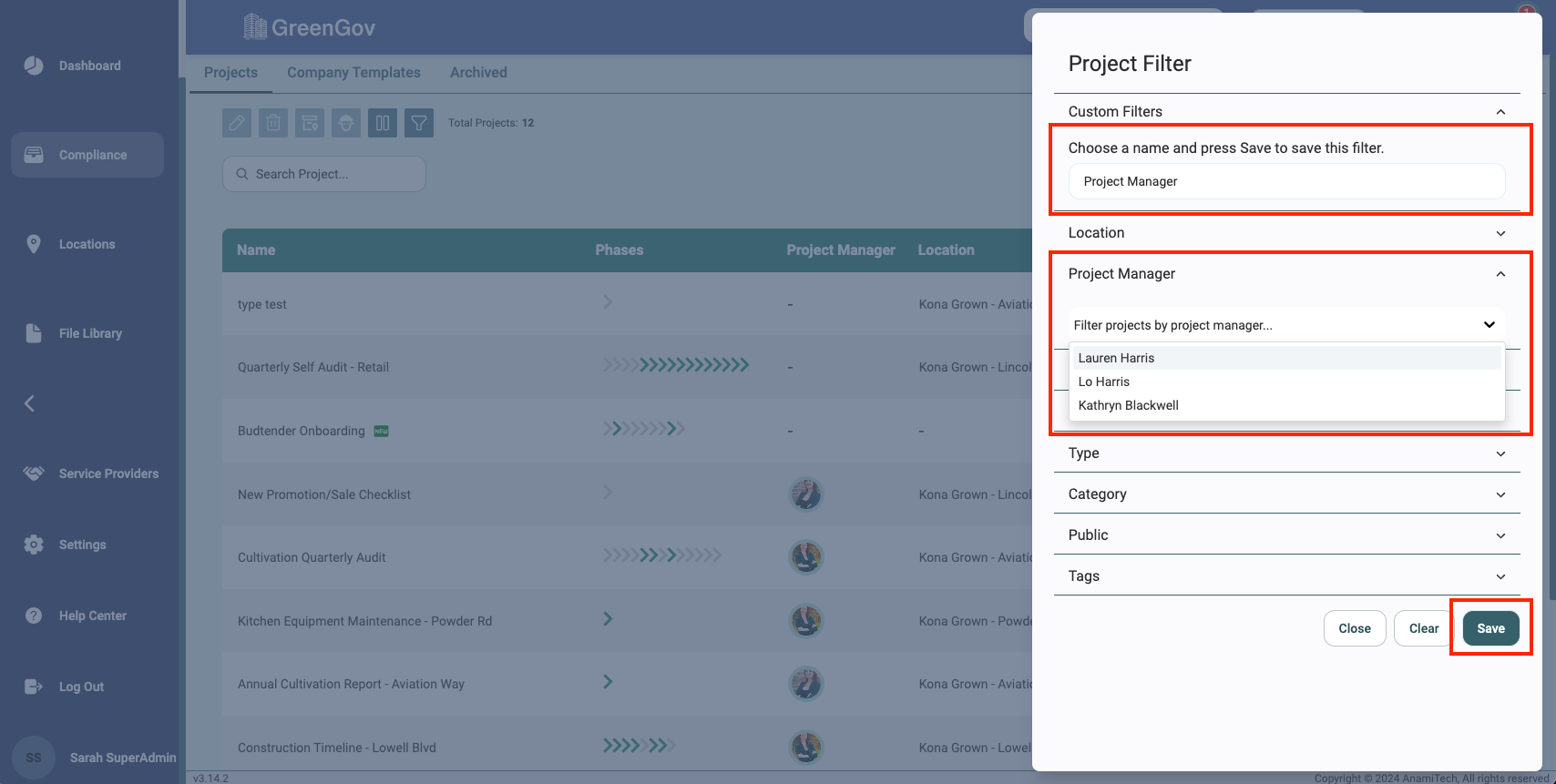The width and height of the screenshot is (1556, 784).
Task: Click the GreenGov building logo
Action: tap(255, 27)
